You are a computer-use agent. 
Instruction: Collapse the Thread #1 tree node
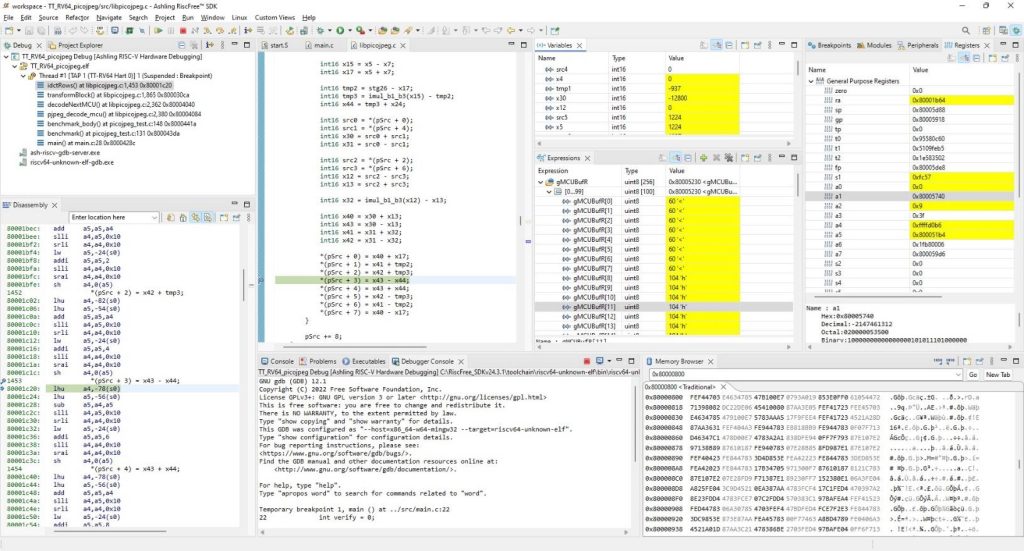pyautogui.click(x=24, y=76)
